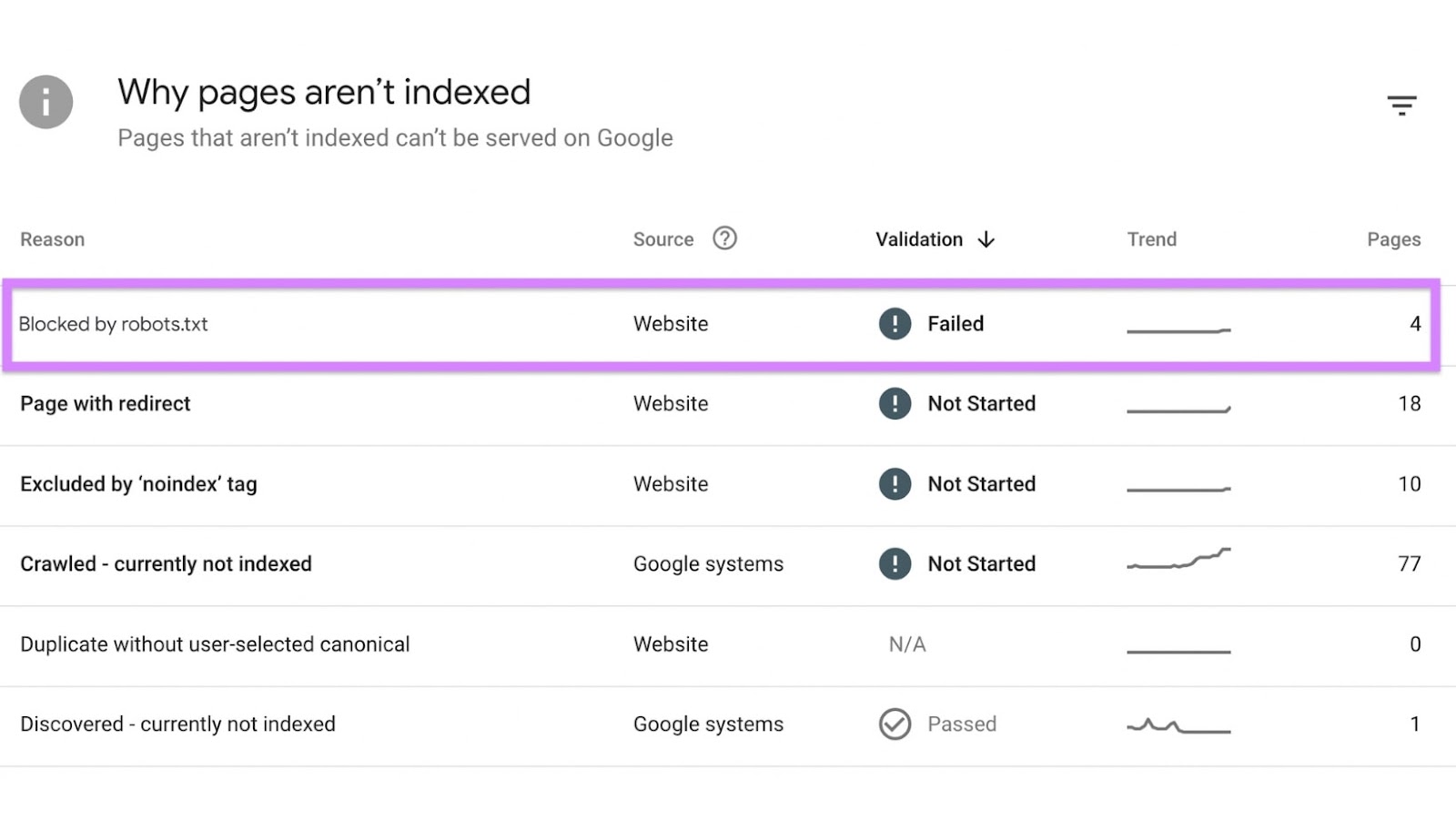Click the Failed status label
This screenshot has width=1456, height=820.
click(x=955, y=323)
